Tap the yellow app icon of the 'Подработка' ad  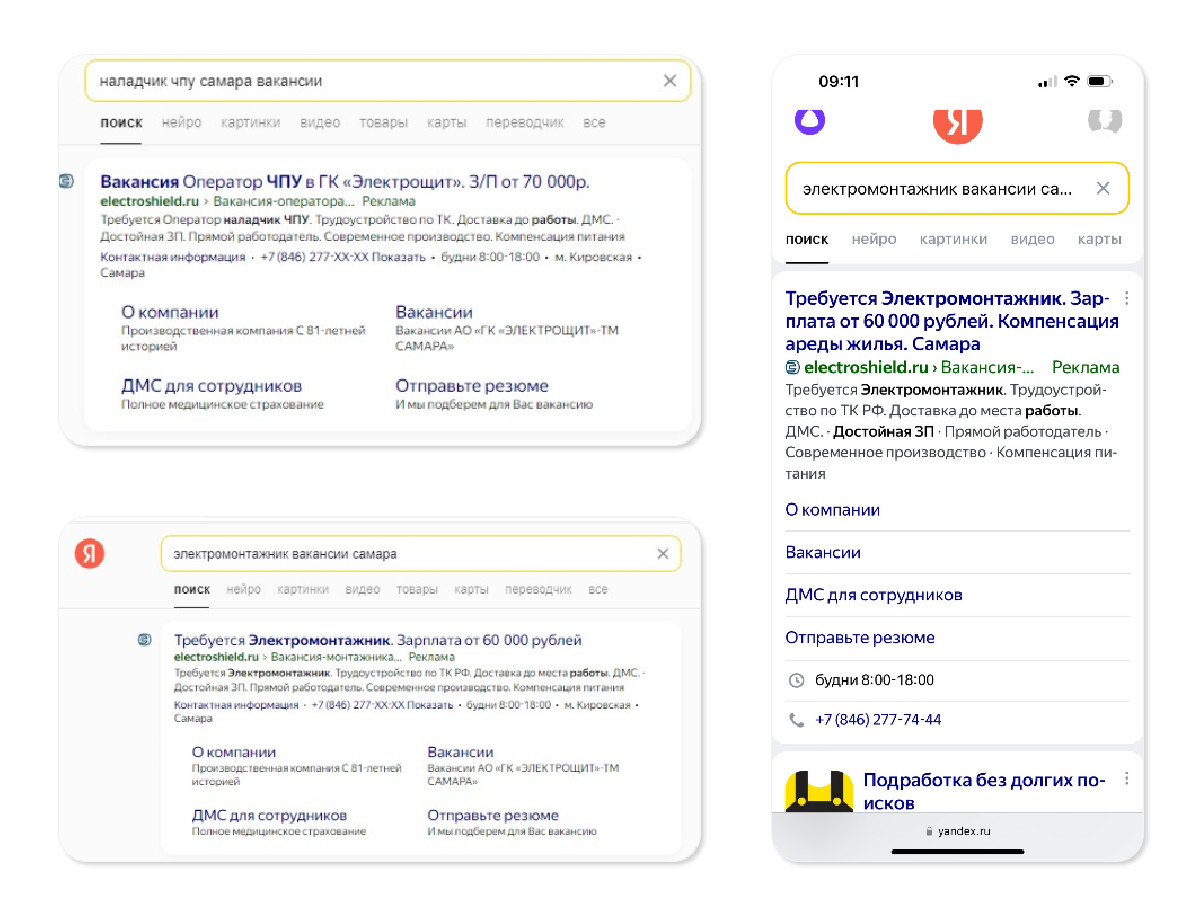pyautogui.click(x=818, y=791)
